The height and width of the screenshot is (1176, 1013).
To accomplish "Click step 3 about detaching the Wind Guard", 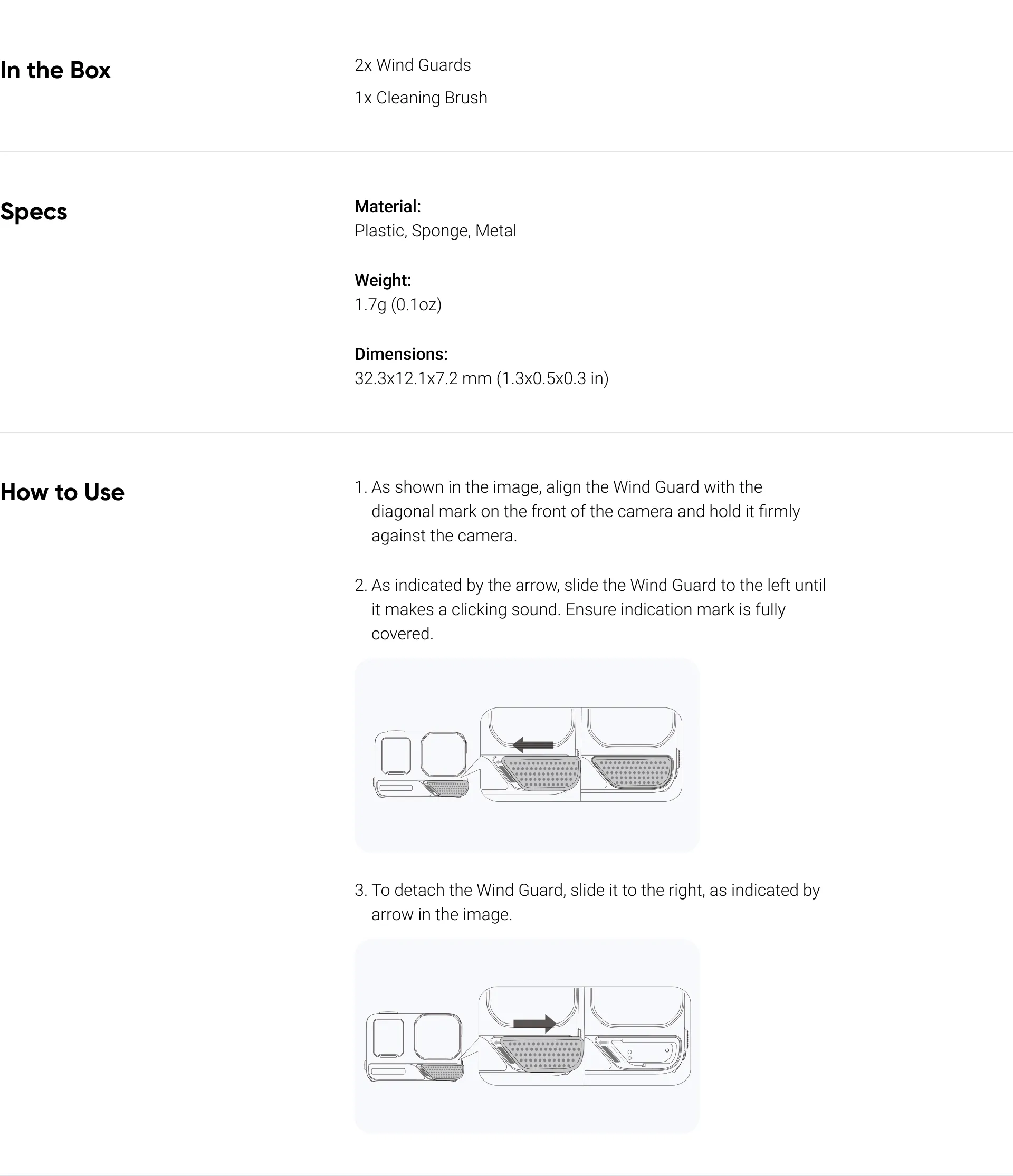I will coord(587,902).
